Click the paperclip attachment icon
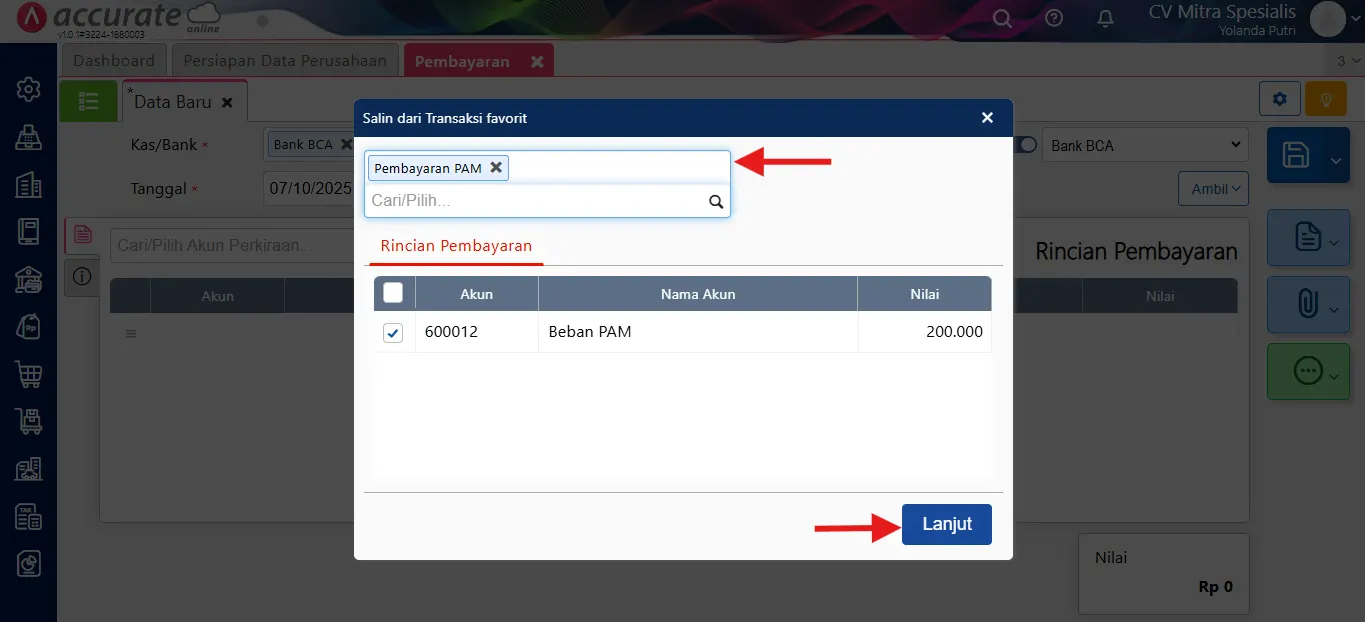 point(1306,304)
